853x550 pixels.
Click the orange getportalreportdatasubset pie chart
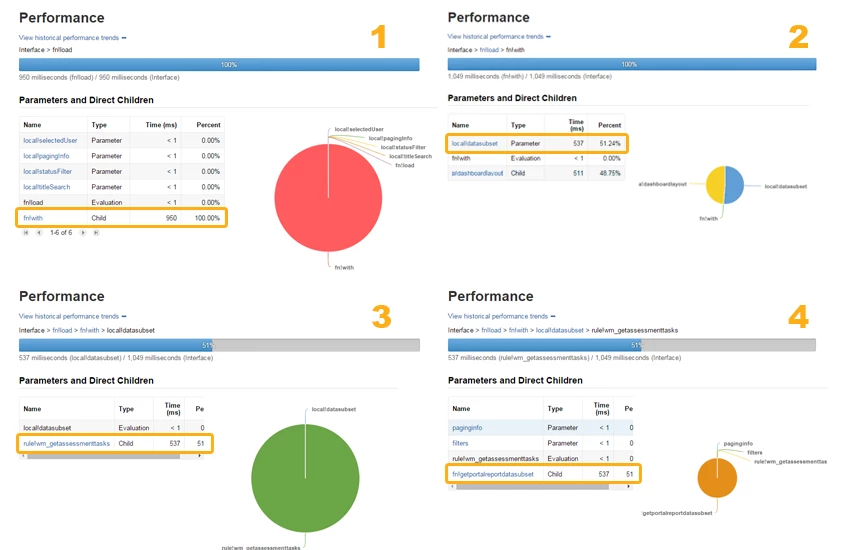[x=717, y=478]
